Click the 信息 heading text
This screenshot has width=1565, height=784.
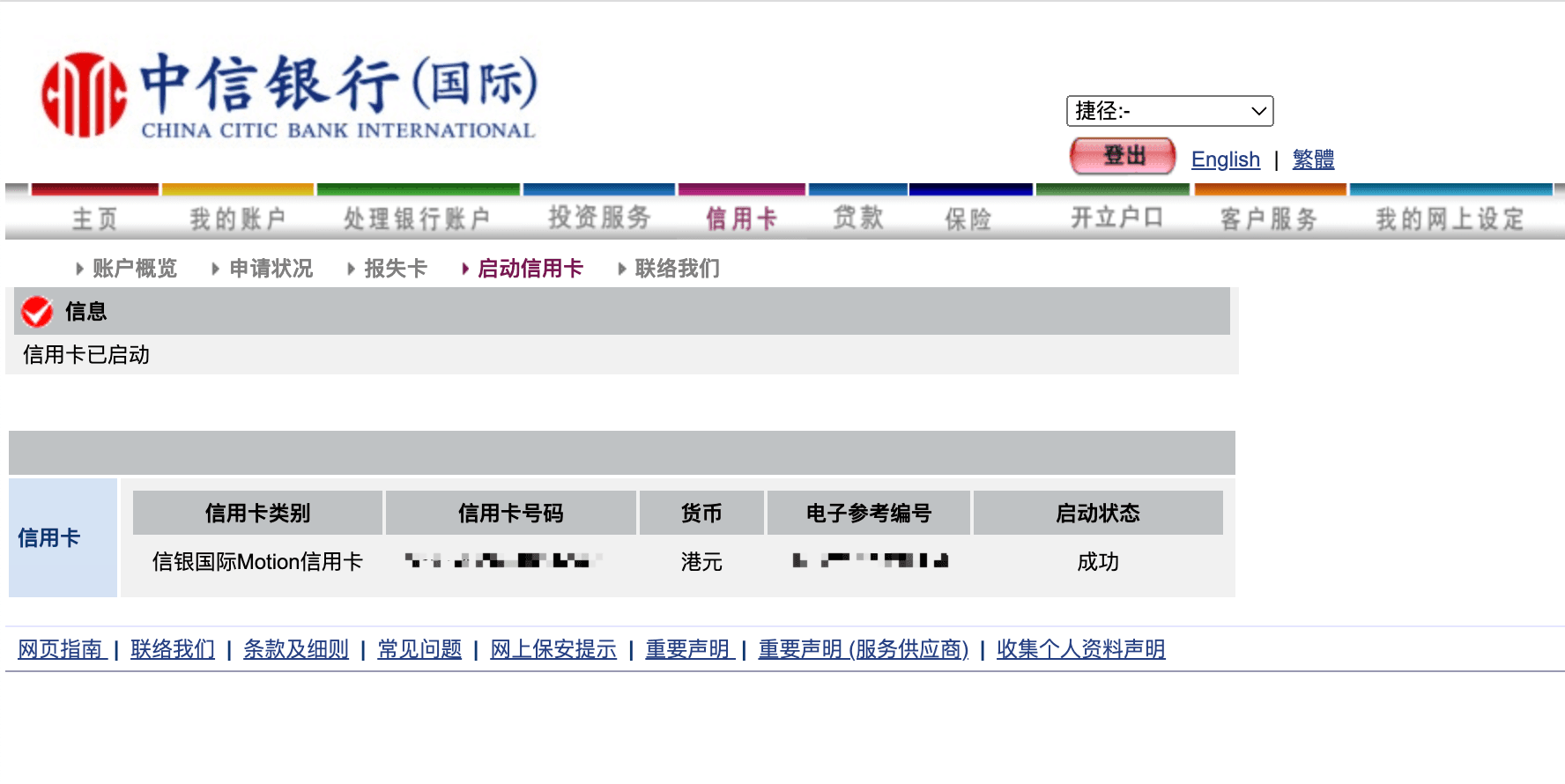85,312
